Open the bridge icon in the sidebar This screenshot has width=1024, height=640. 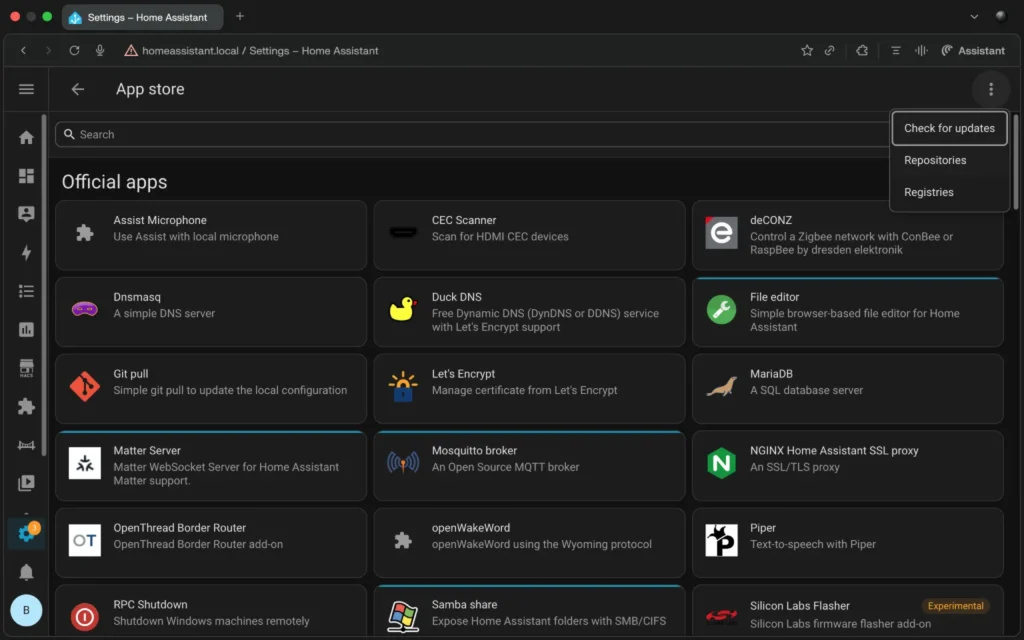tap(26, 445)
